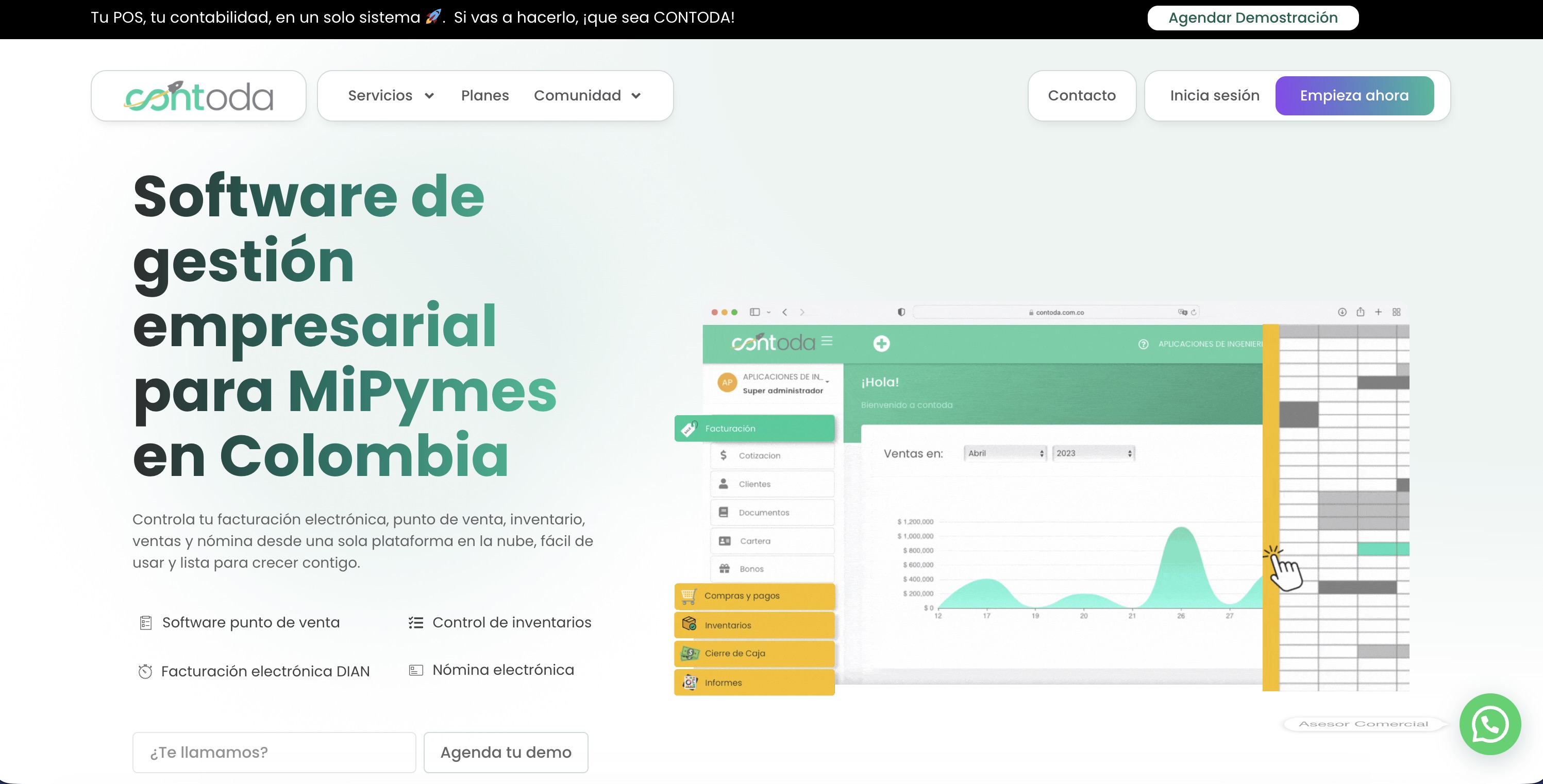Image resolution: width=1543 pixels, height=784 pixels.
Task: Click the Control de inventarios text
Action: click(512, 622)
